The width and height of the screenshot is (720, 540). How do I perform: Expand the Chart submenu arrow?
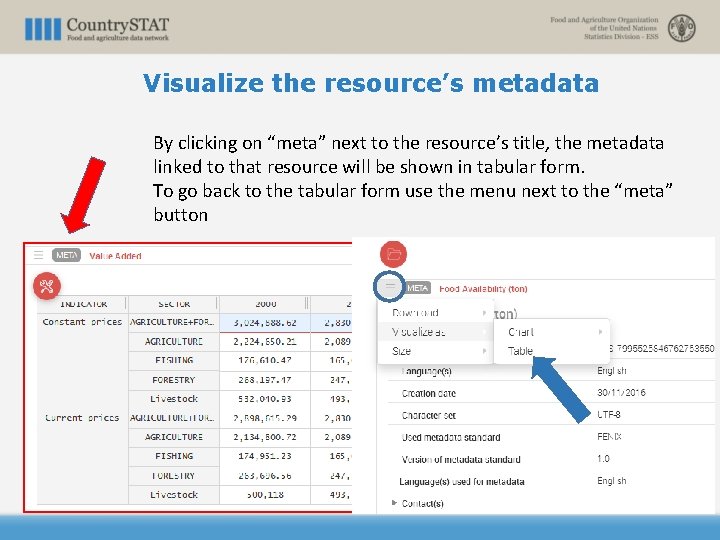coord(600,332)
